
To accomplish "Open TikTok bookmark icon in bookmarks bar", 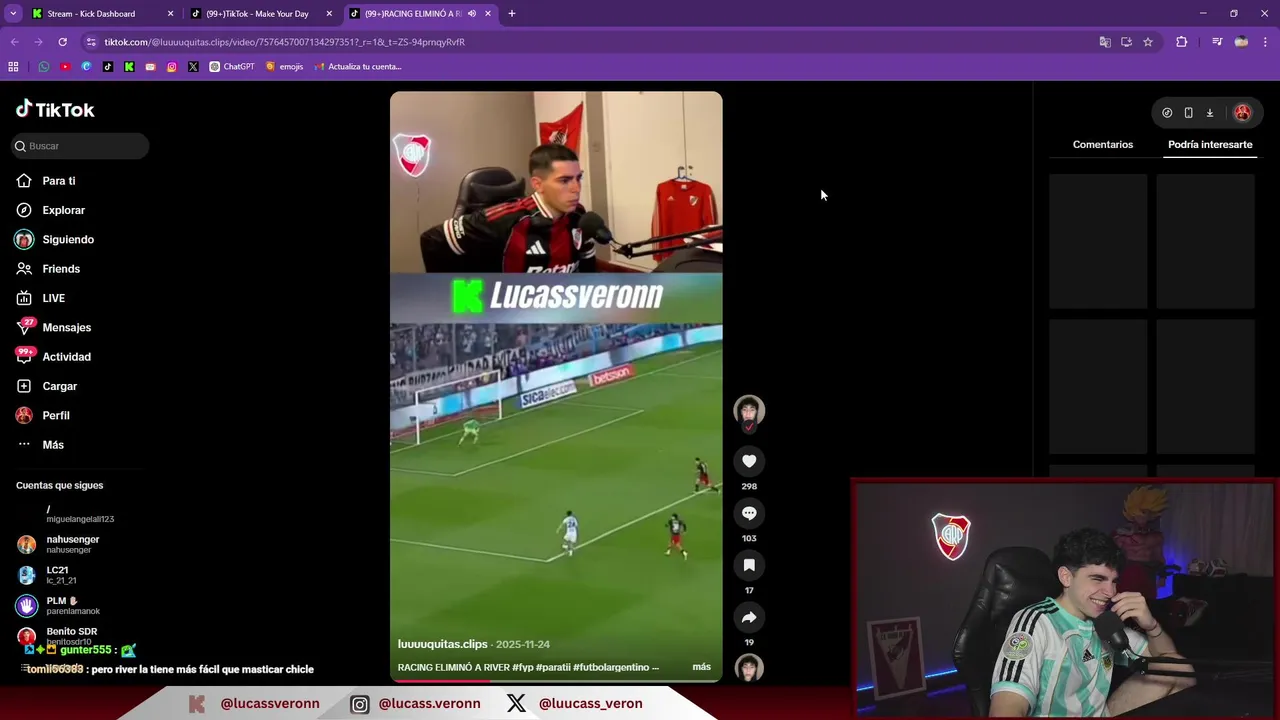I will click(108, 67).
